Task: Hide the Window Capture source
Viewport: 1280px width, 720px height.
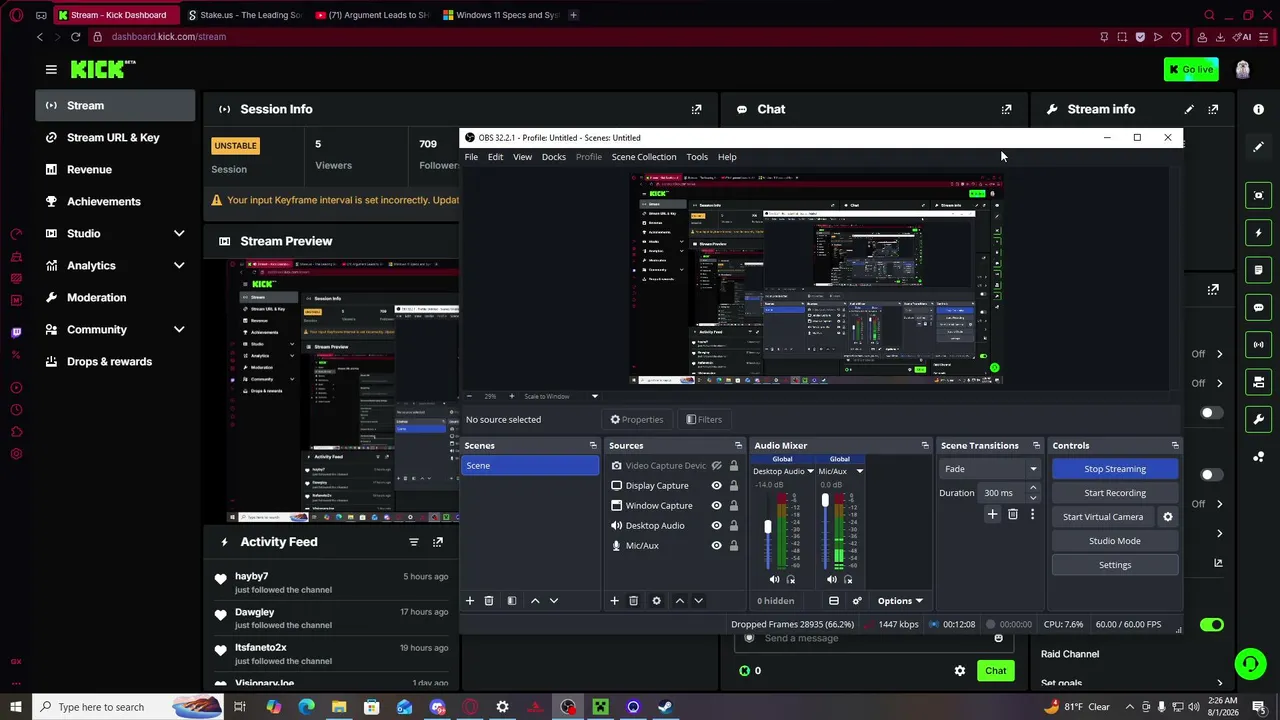Action: pyautogui.click(x=716, y=506)
